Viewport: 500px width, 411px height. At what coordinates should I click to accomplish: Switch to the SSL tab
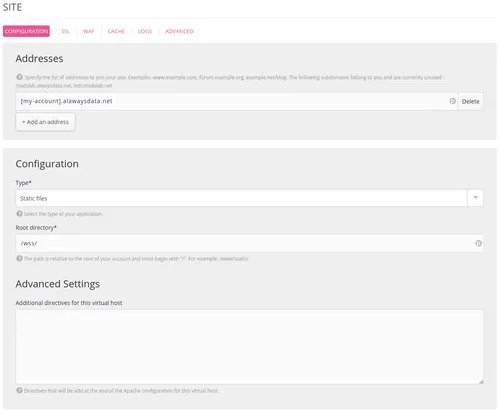[x=65, y=31]
